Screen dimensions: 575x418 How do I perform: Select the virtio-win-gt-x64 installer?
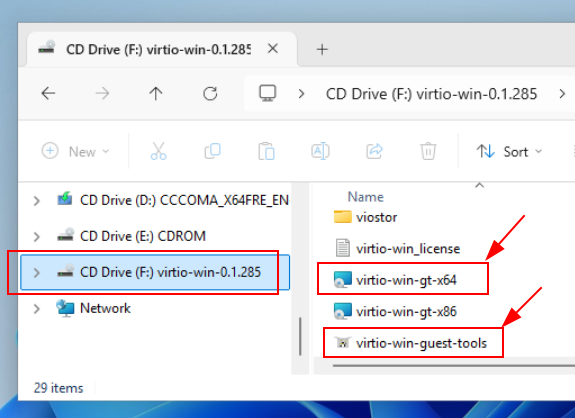click(406, 280)
